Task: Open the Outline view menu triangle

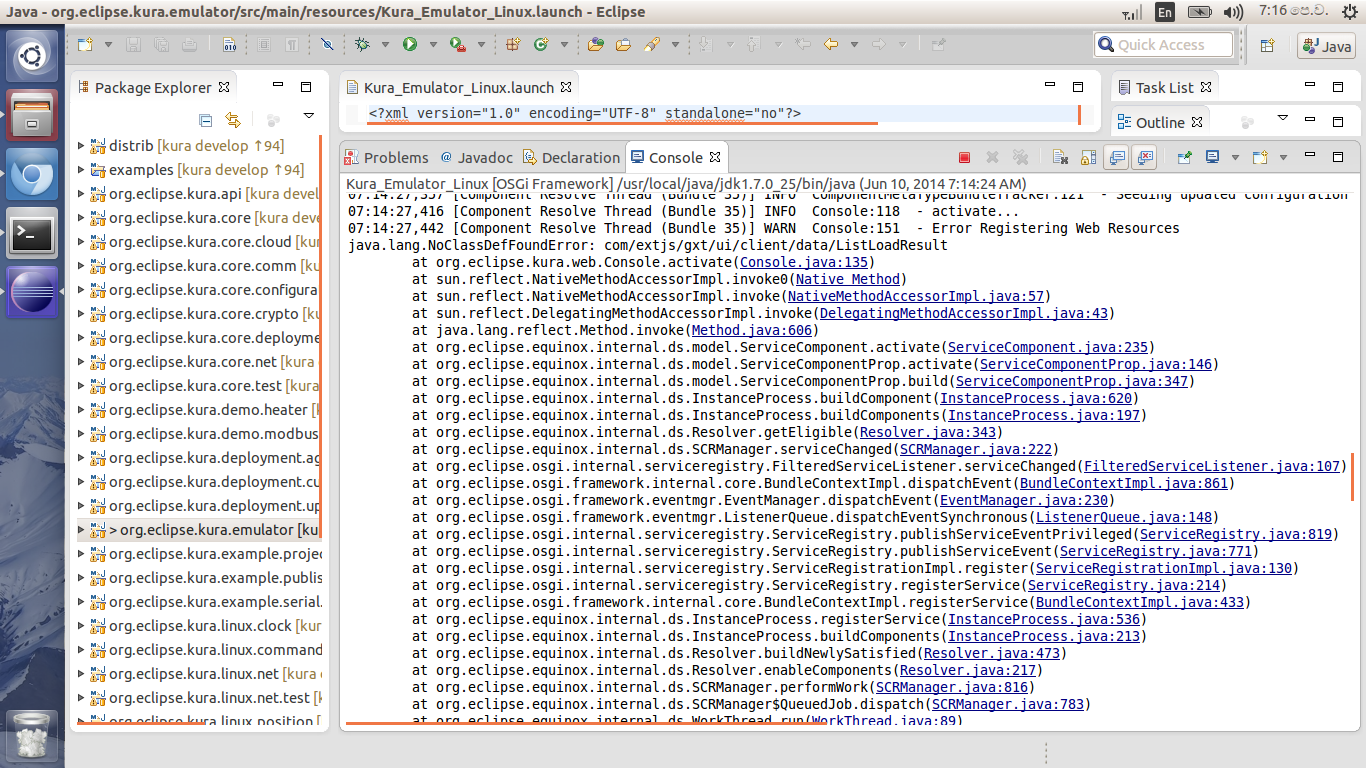Action: pyautogui.click(x=1283, y=118)
